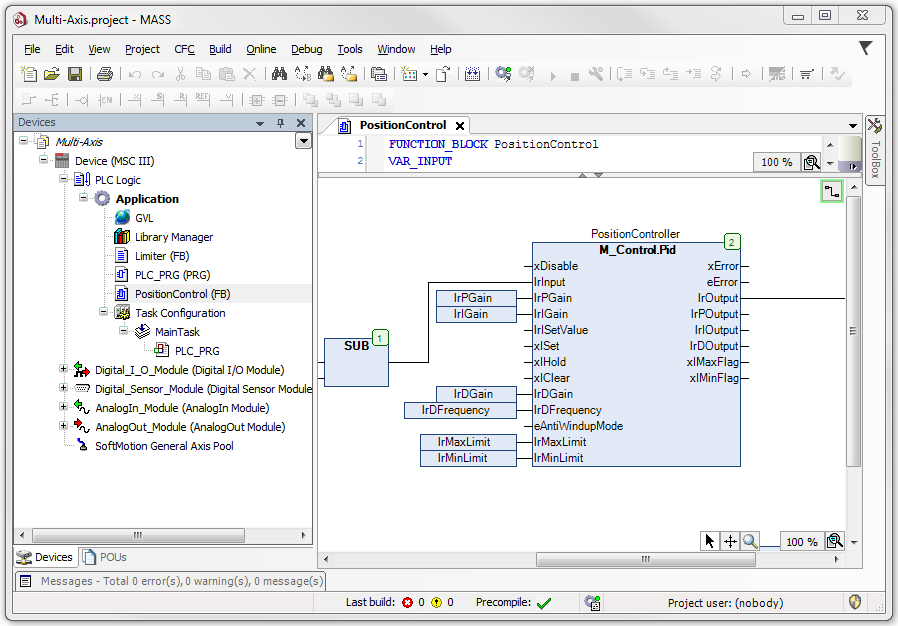Click the Save icon on the toolbar

[73, 71]
